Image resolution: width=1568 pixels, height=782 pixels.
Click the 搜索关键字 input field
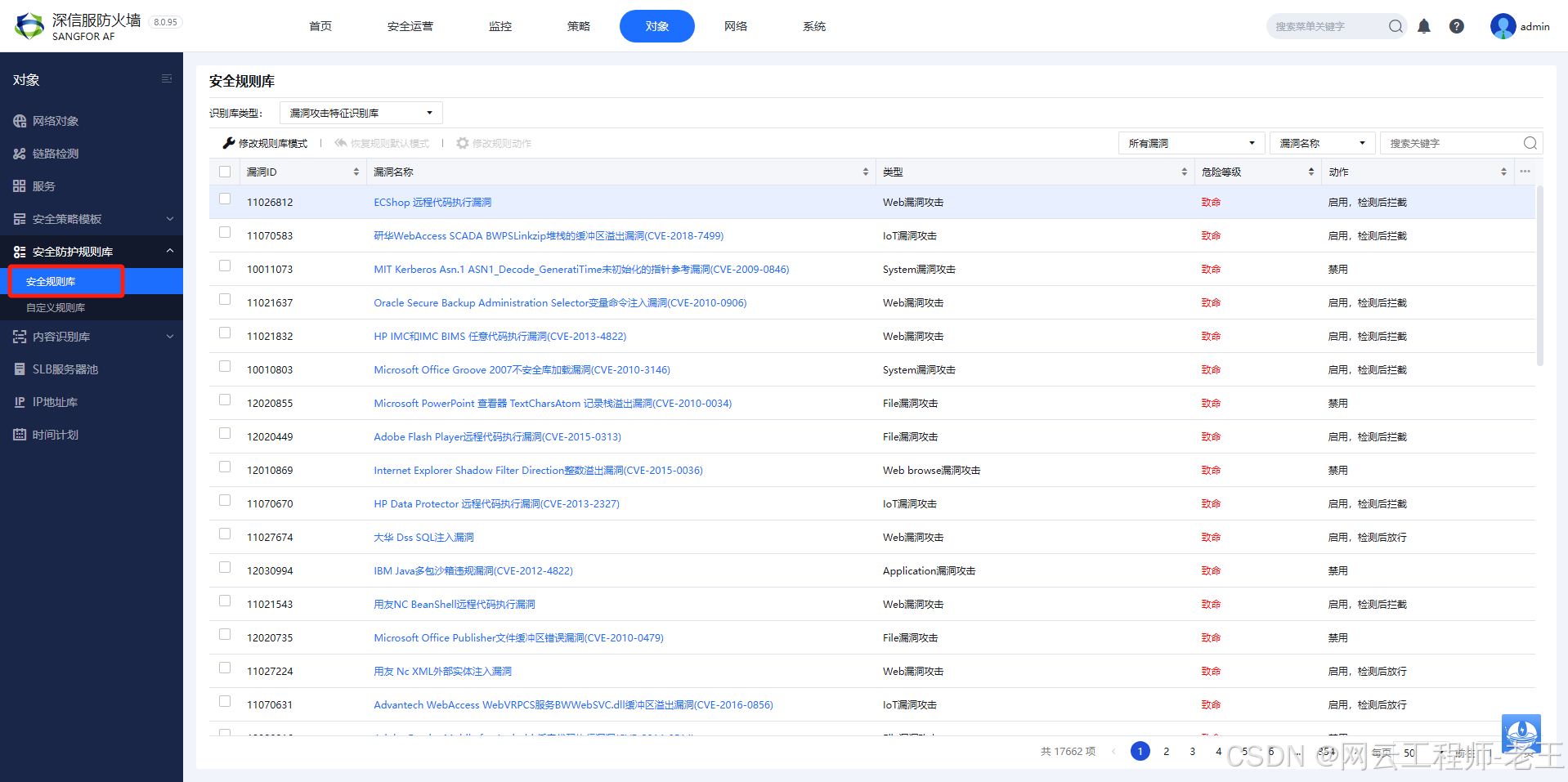1451,143
